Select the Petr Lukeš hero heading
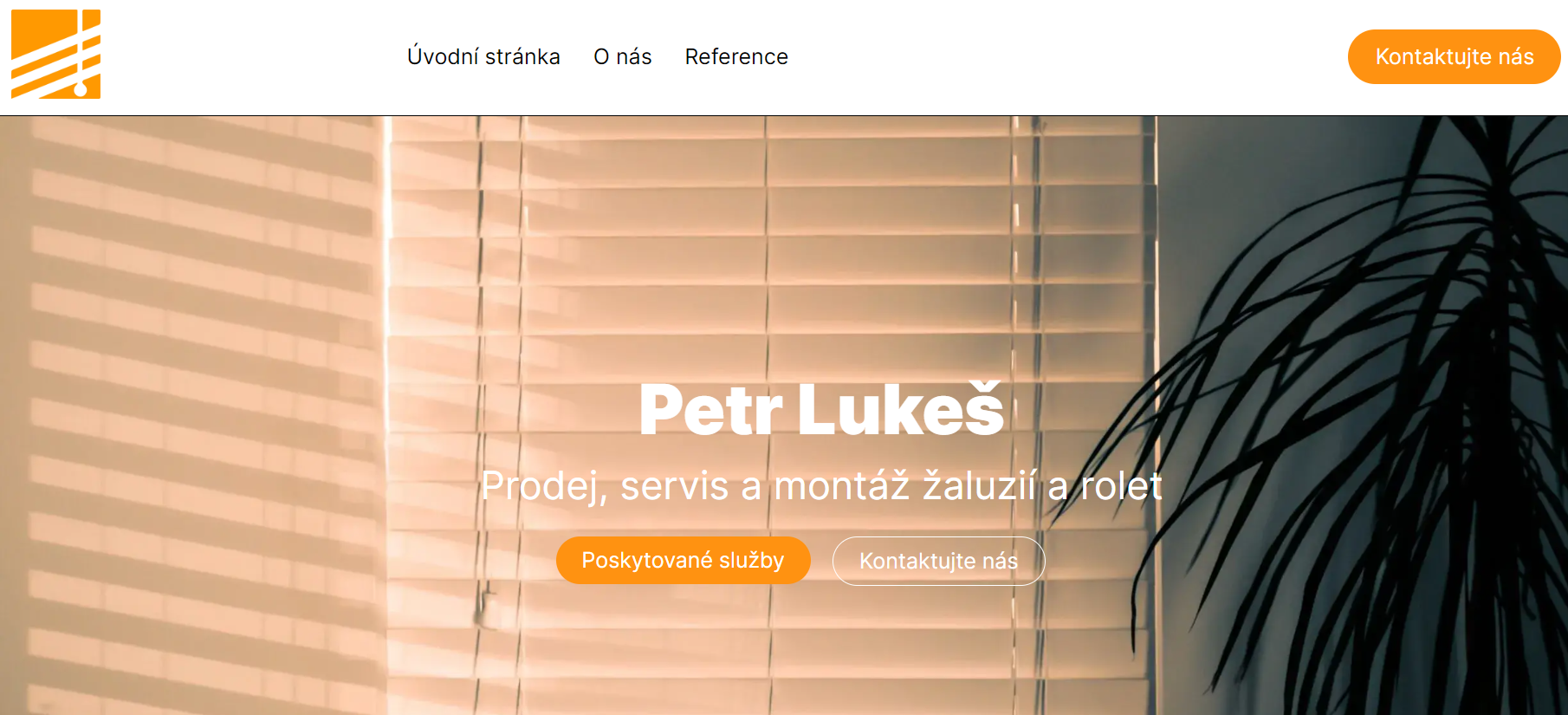 [x=821, y=409]
